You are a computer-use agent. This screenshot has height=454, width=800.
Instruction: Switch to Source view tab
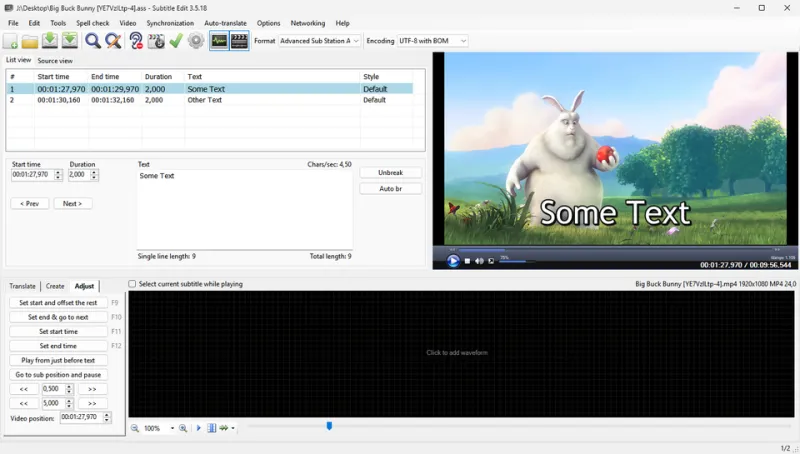55,61
